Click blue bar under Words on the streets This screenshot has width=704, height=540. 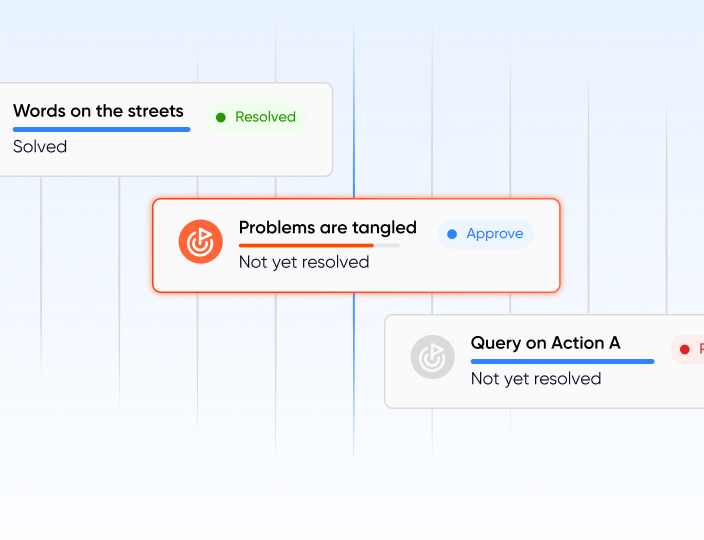(x=101, y=129)
